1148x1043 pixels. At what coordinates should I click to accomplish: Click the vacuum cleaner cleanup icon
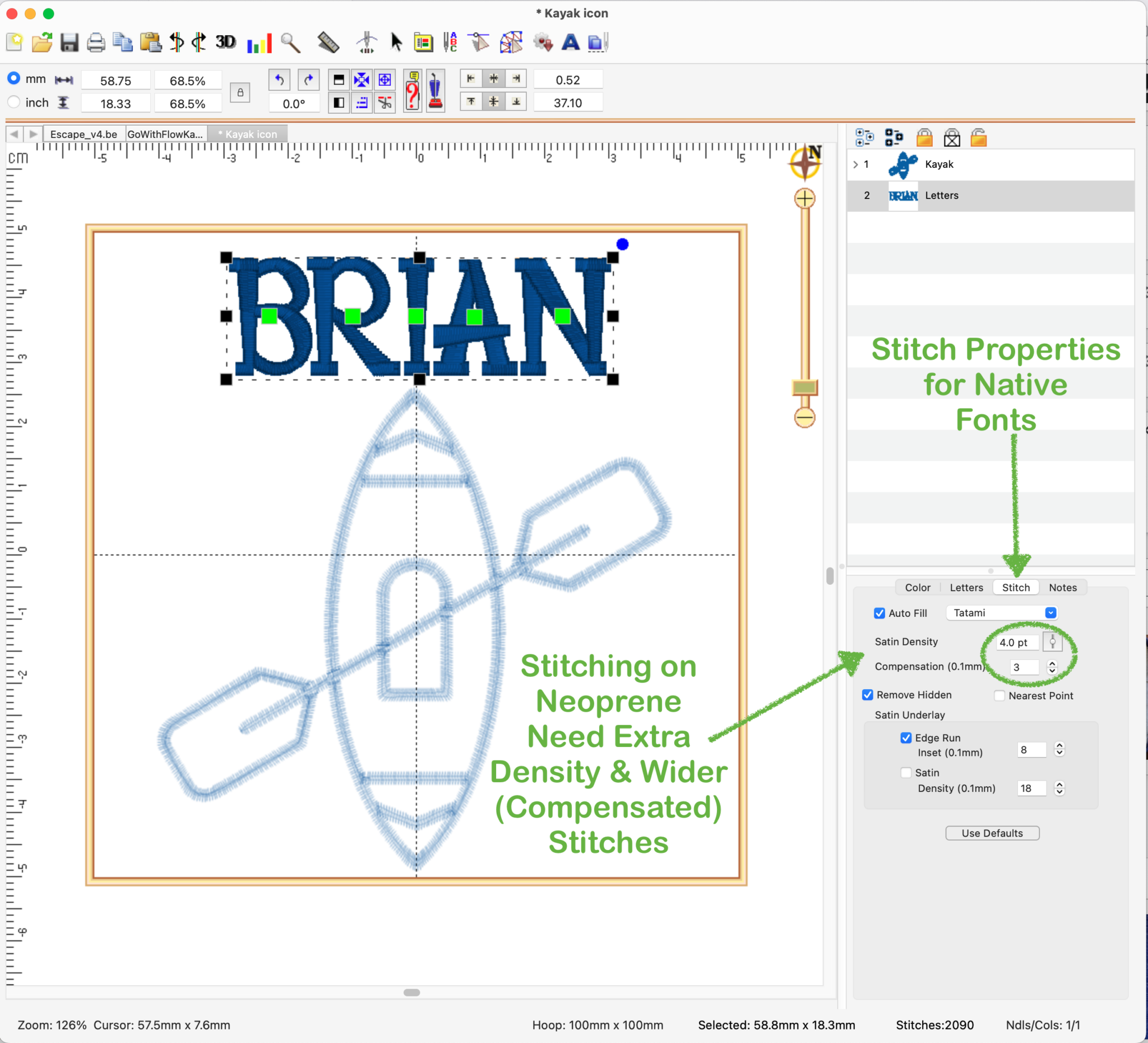(436, 91)
